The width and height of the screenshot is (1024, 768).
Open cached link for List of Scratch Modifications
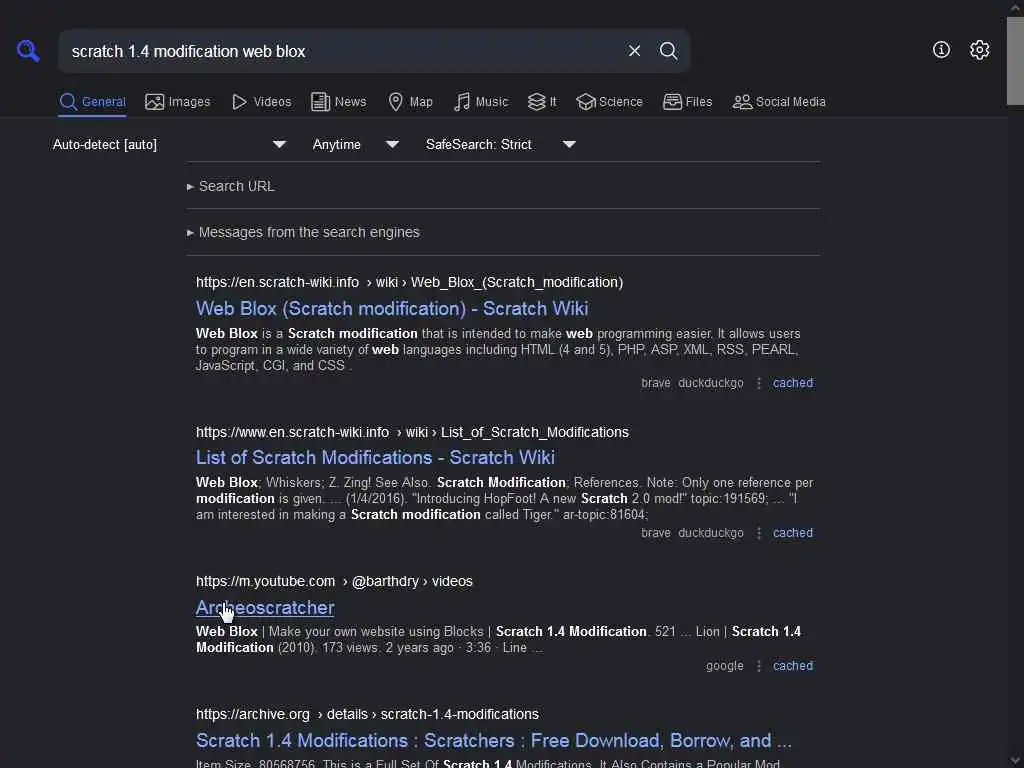click(x=793, y=533)
